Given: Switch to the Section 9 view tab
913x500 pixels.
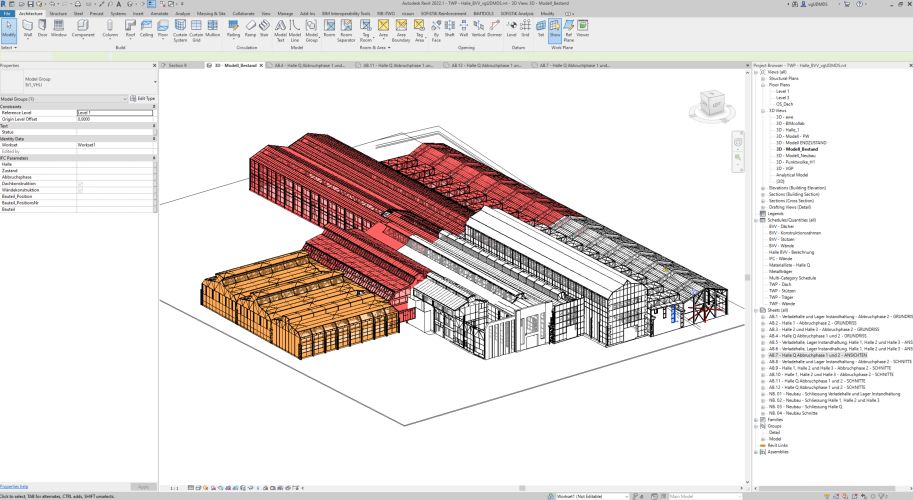Looking at the screenshot, I should point(177,64).
